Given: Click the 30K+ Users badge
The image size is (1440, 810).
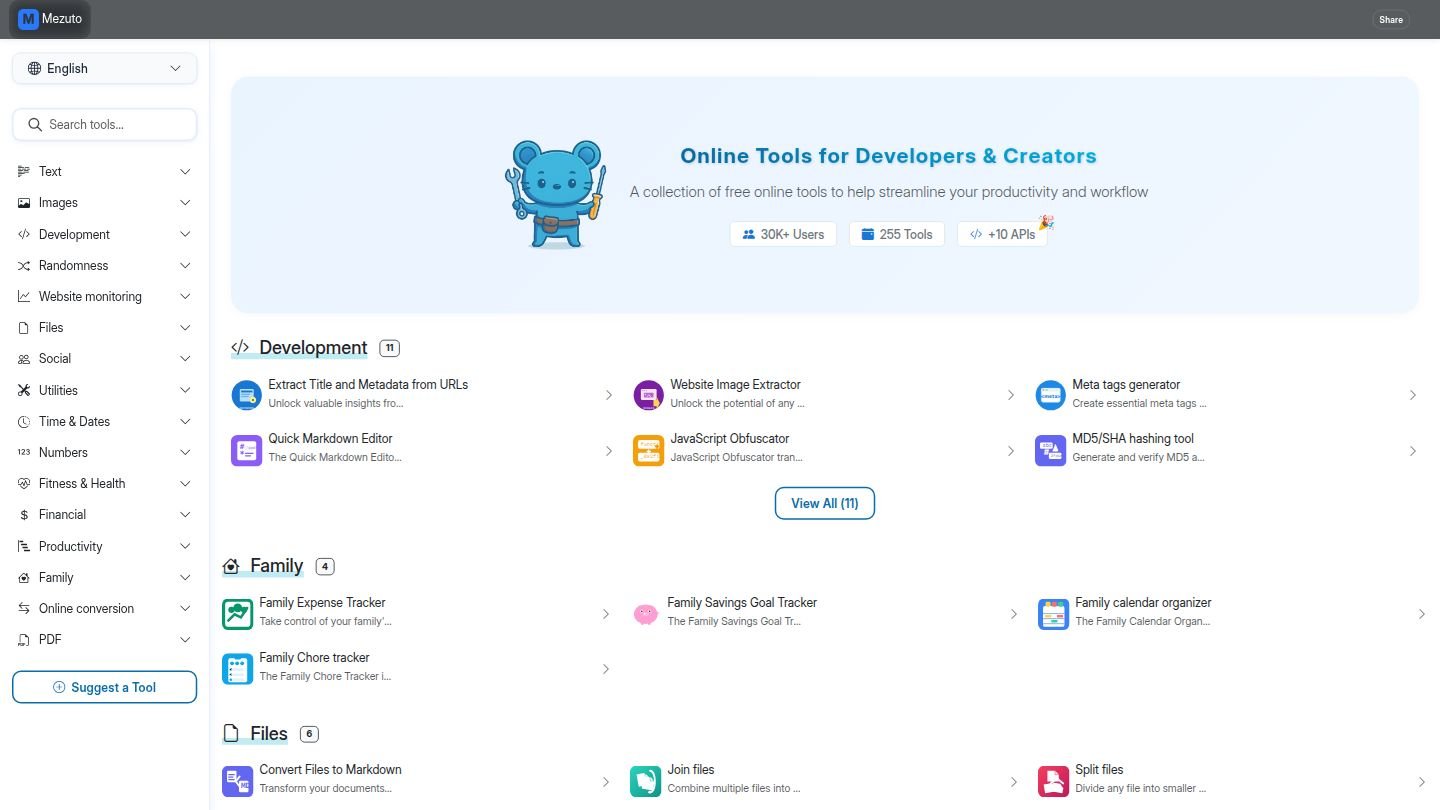Looking at the screenshot, I should click(783, 234).
